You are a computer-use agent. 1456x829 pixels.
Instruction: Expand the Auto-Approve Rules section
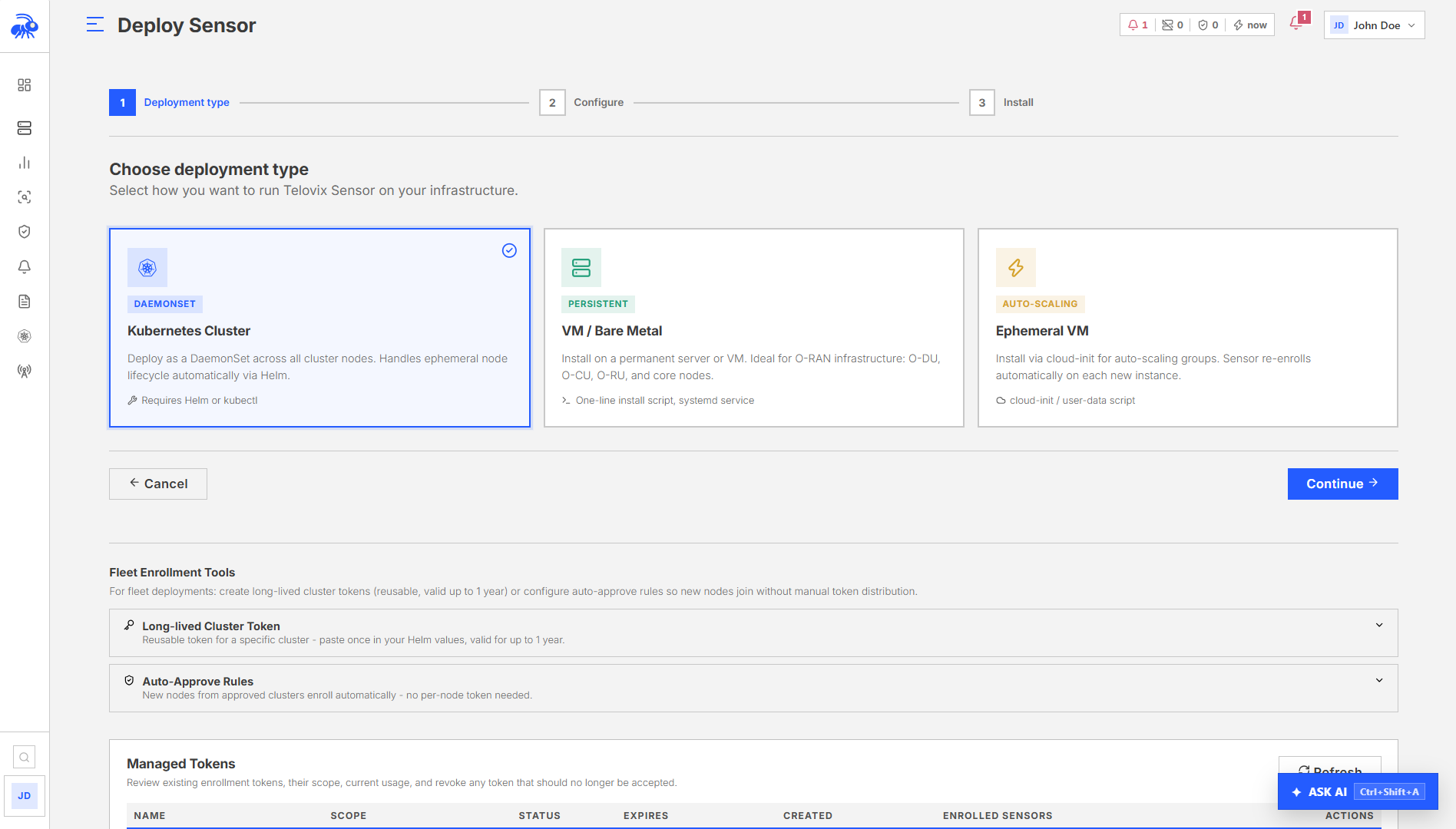pos(753,688)
